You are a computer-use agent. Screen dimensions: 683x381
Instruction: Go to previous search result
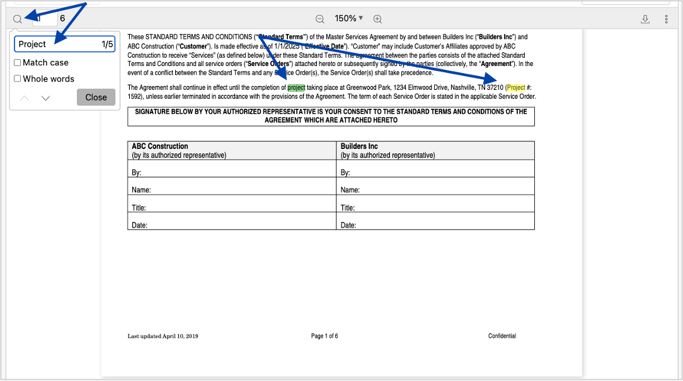(x=25, y=98)
